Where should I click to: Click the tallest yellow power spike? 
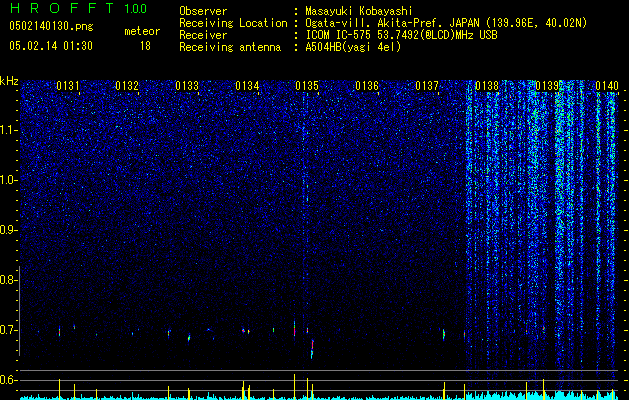(294, 386)
